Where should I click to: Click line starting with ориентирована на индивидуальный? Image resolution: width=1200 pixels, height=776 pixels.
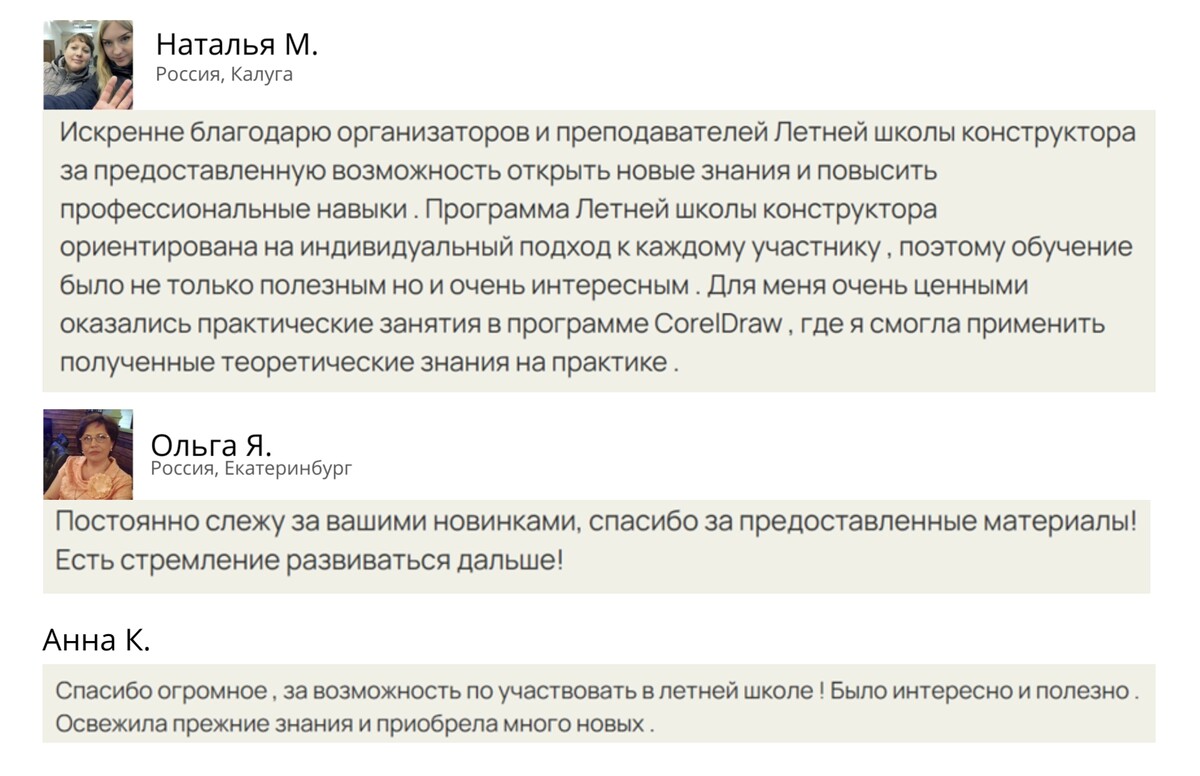(596, 247)
